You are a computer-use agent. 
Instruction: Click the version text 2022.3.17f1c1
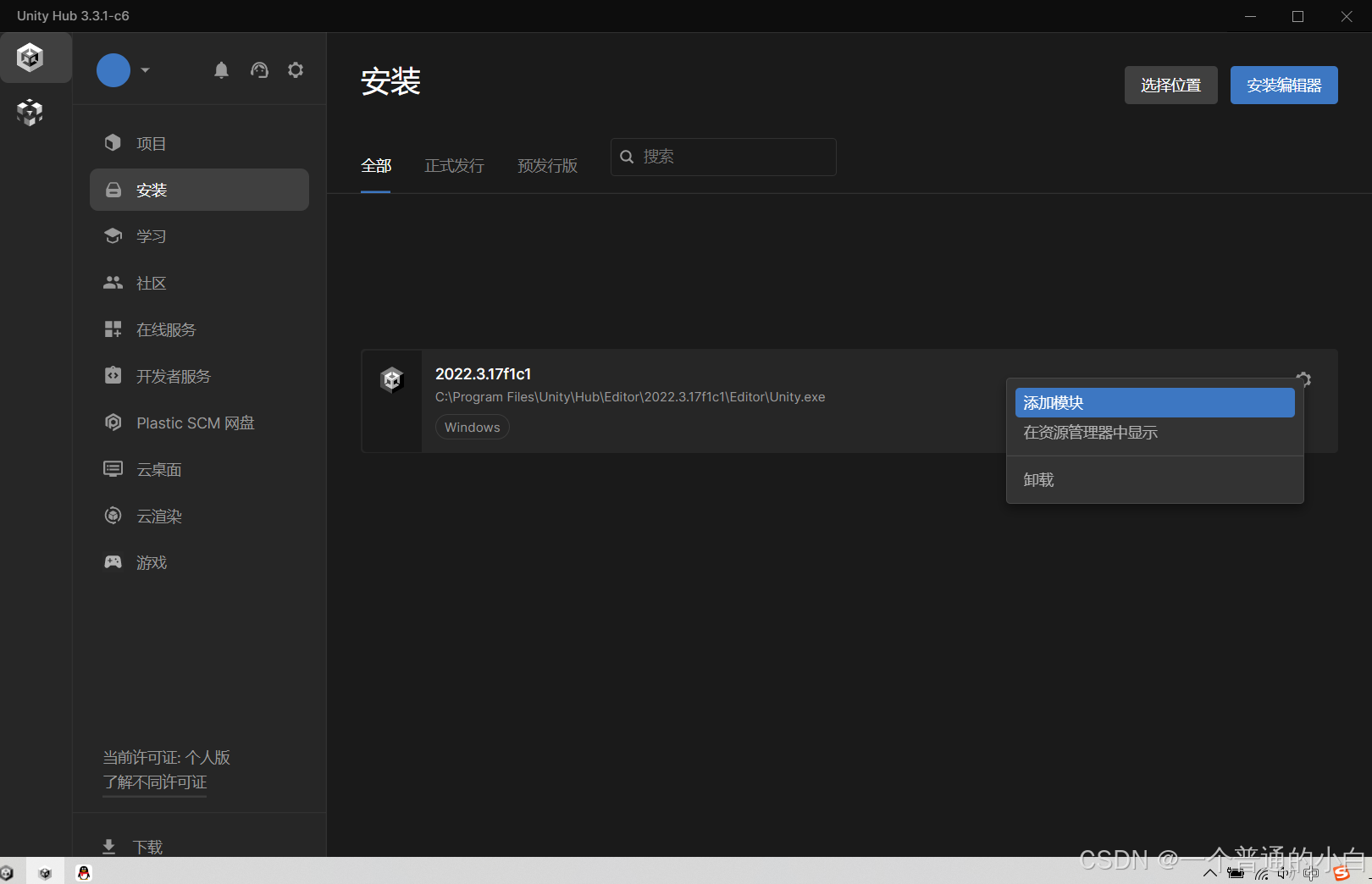483,373
